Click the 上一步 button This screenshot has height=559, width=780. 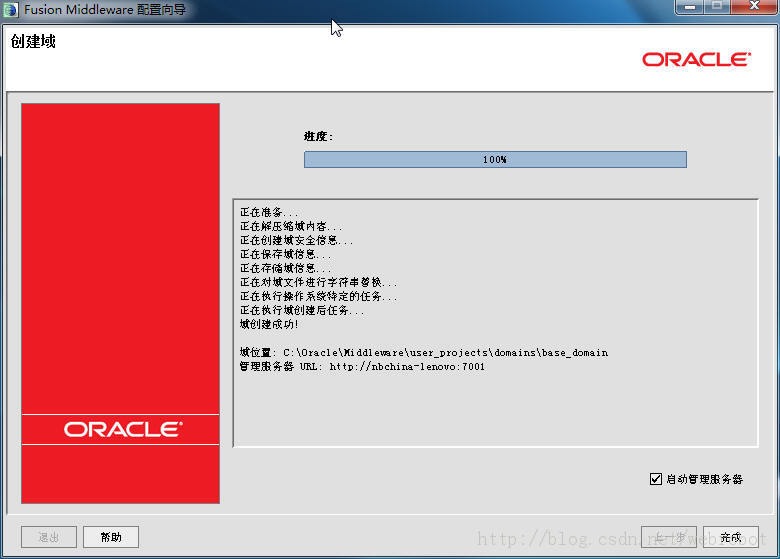click(x=669, y=537)
